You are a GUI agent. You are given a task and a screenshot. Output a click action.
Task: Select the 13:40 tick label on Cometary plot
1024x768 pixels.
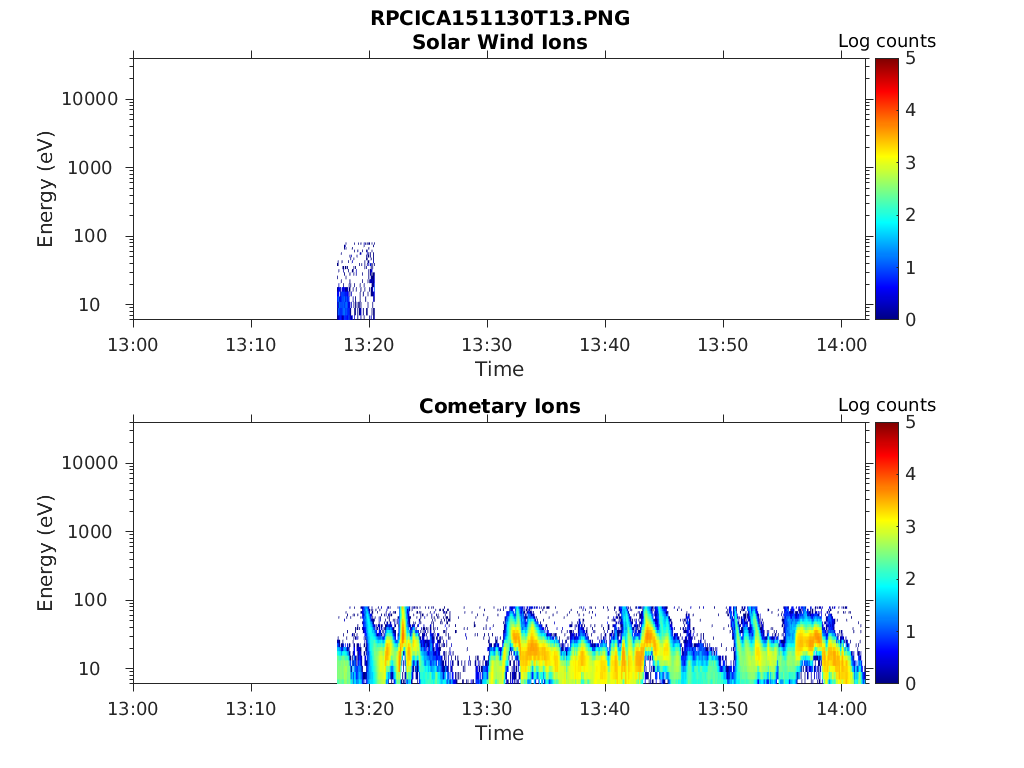click(x=605, y=709)
